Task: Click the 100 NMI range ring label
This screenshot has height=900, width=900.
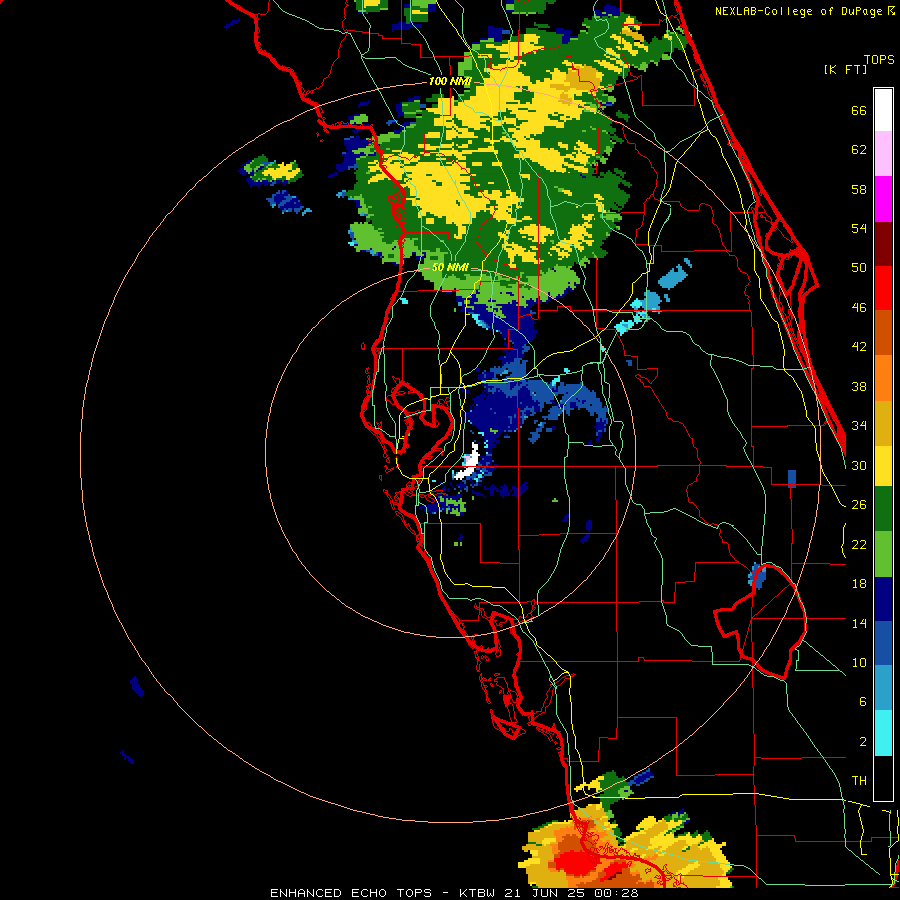Action: pyautogui.click(x=449, y=81)
